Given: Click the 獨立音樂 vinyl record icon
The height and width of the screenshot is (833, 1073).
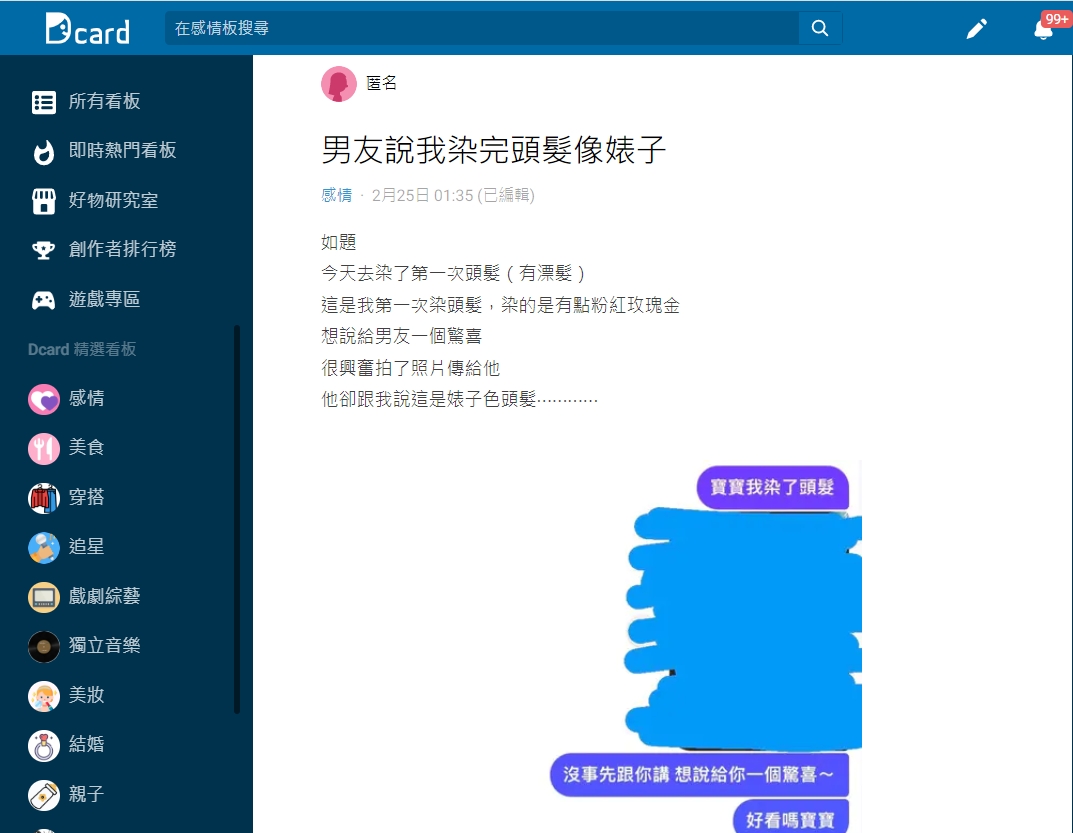Looking at the screenshot, I should [x=44, y=646].
